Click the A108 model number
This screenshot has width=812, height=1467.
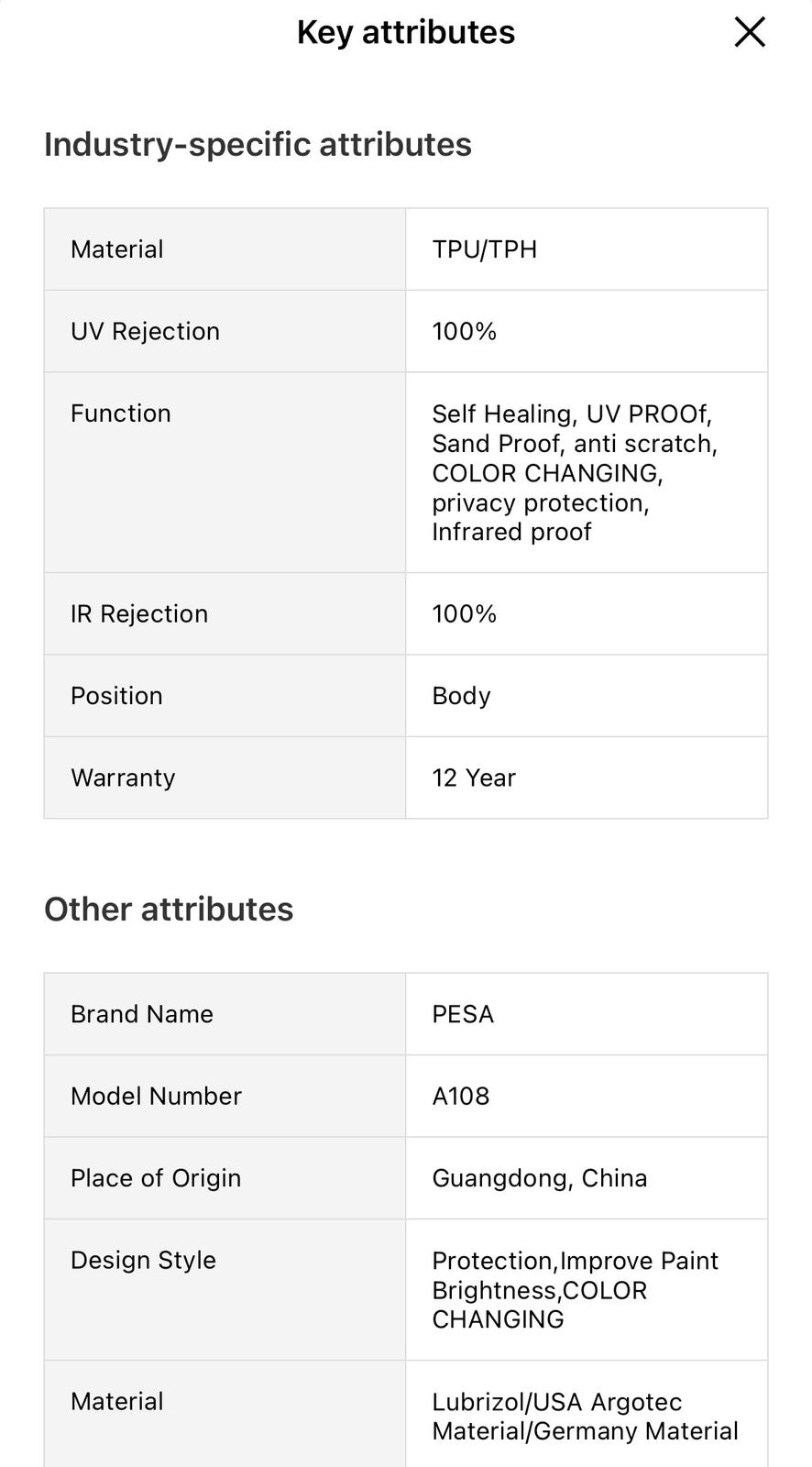click(461, 1096)
